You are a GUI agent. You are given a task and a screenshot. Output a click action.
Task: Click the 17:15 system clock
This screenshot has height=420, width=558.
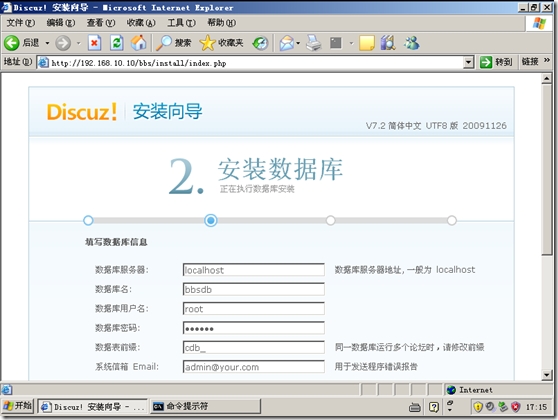point(536,407)
